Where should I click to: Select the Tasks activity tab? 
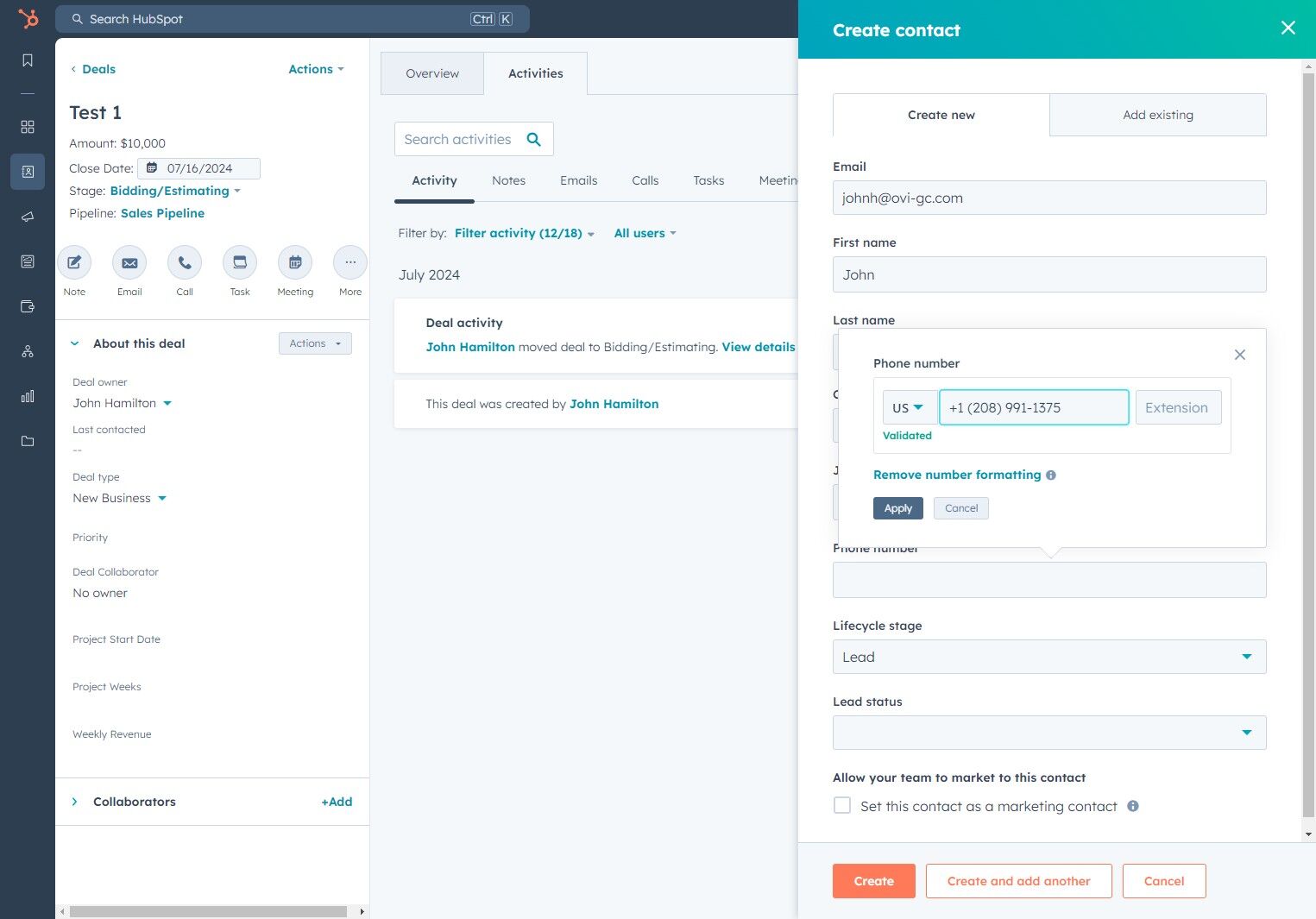pyautogui.click(x=708, y=180)
